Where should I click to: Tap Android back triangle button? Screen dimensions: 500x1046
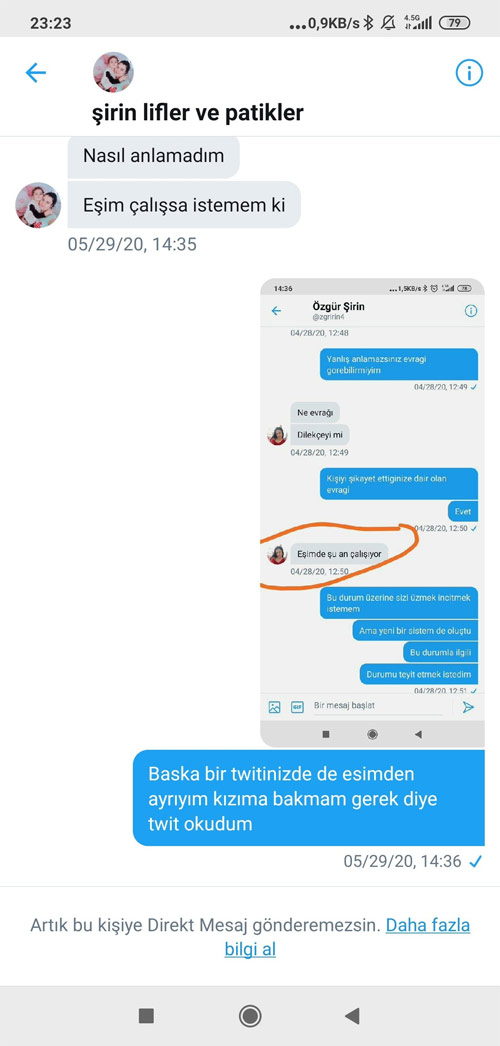pyautogui.click(x=352, y=1016)
